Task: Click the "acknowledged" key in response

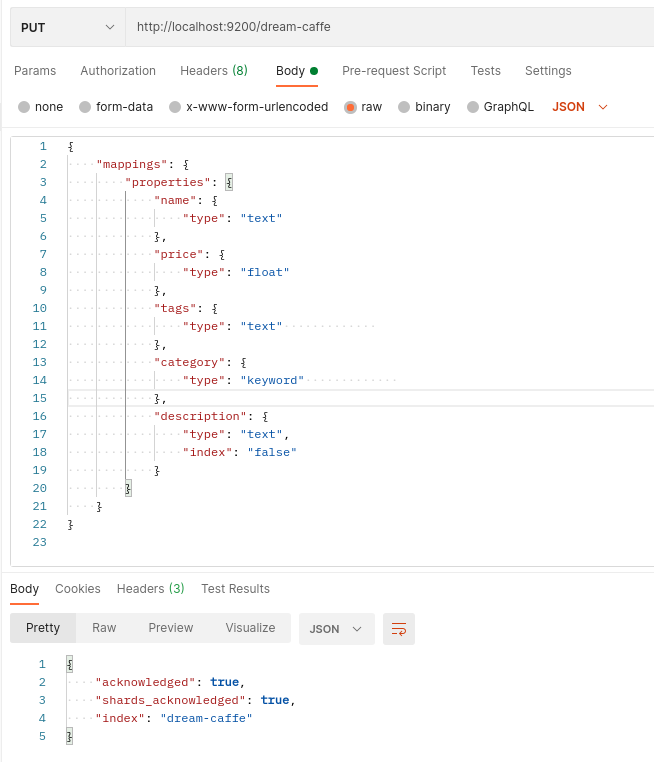Action: click(x=145, y=683)
